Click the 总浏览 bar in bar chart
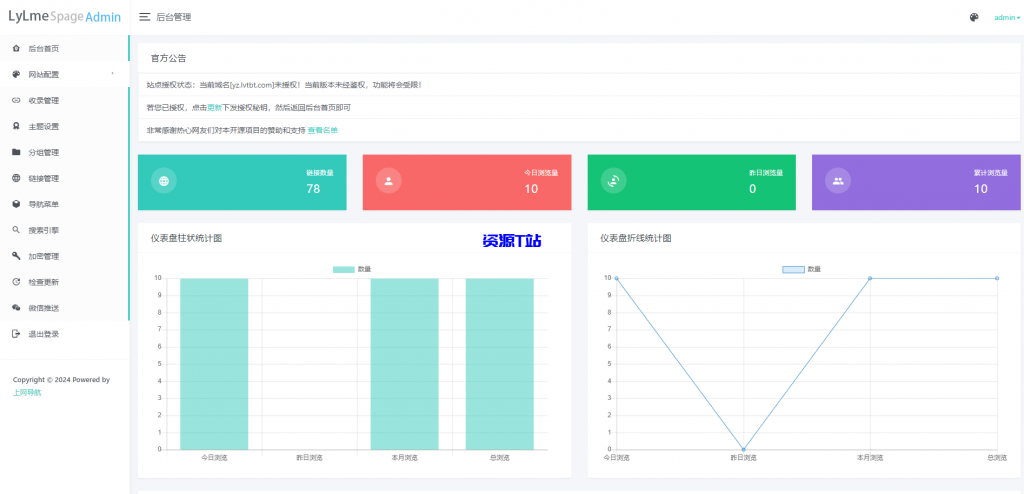This screenshot has width=1024, height=494. [x=500, y=364]
